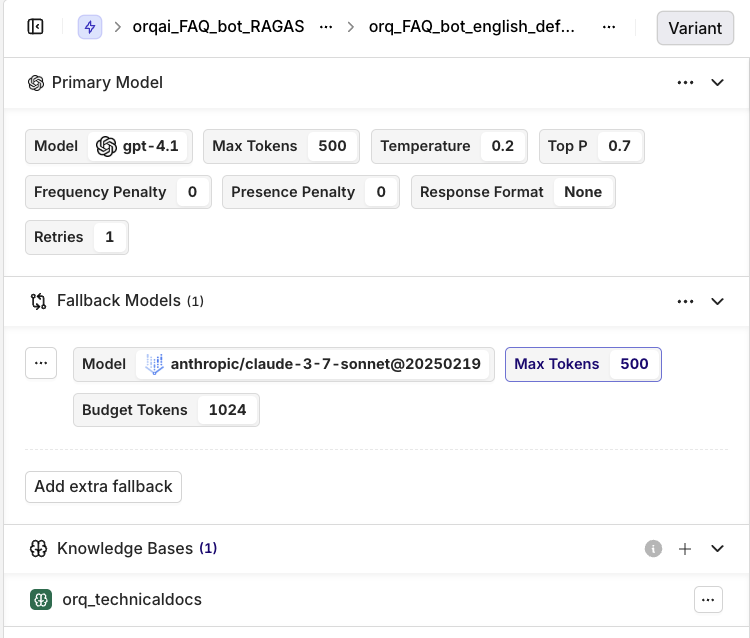
Task: Change primary model gpt-4.1
Action: 109,146
